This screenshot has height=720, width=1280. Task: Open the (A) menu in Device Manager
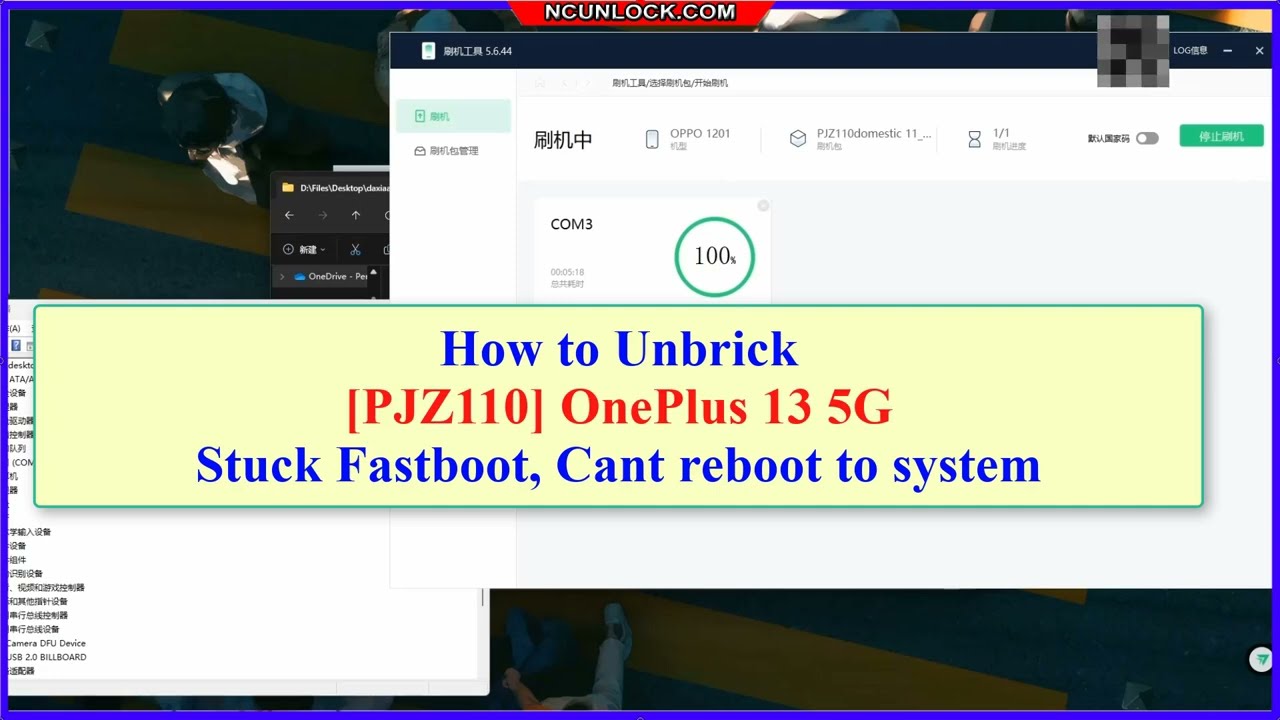[14, 328]
